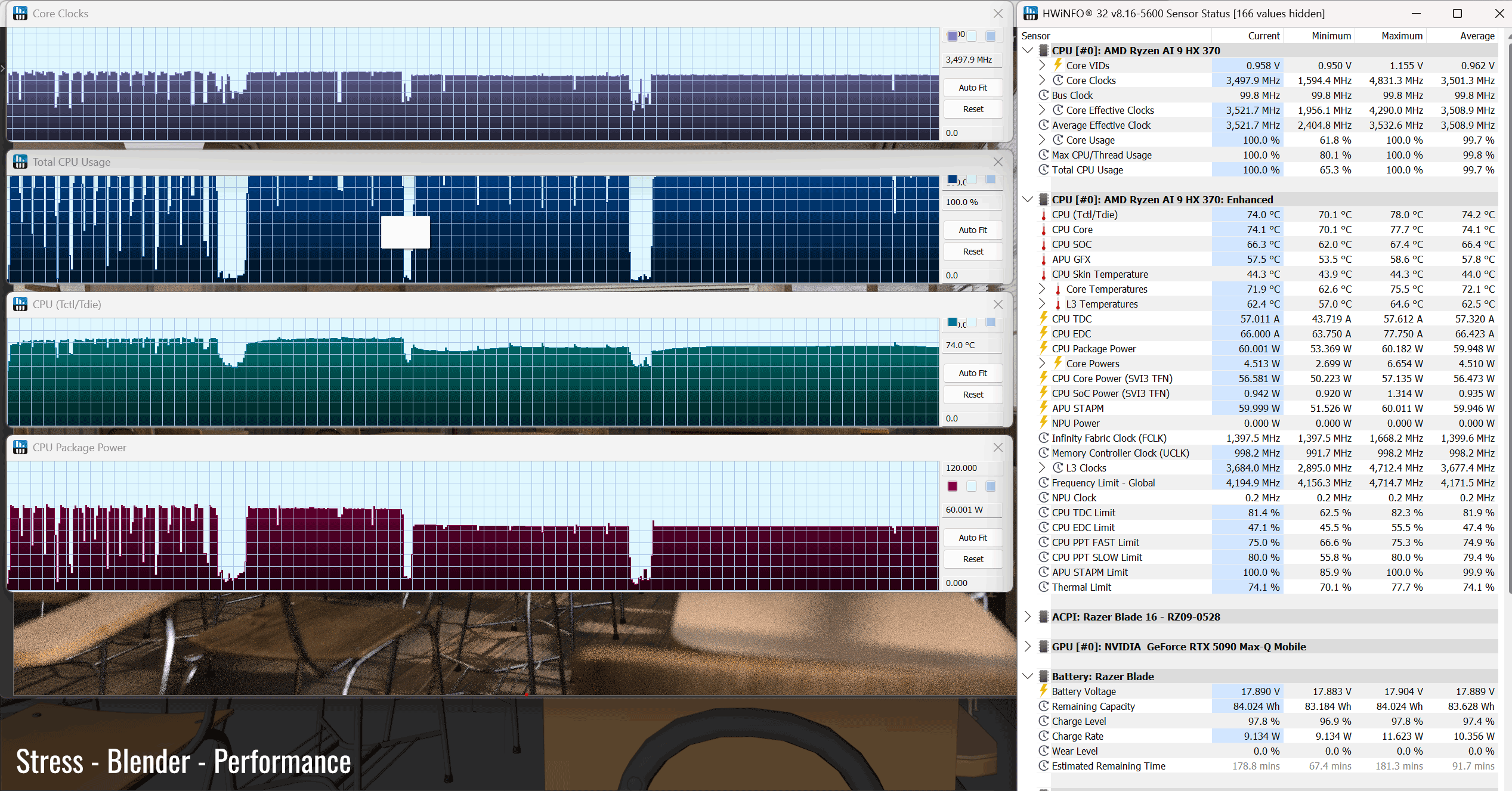Expand the Core Effective Clocks row
Screen dimensions: 1512x791
[1042, 110]
